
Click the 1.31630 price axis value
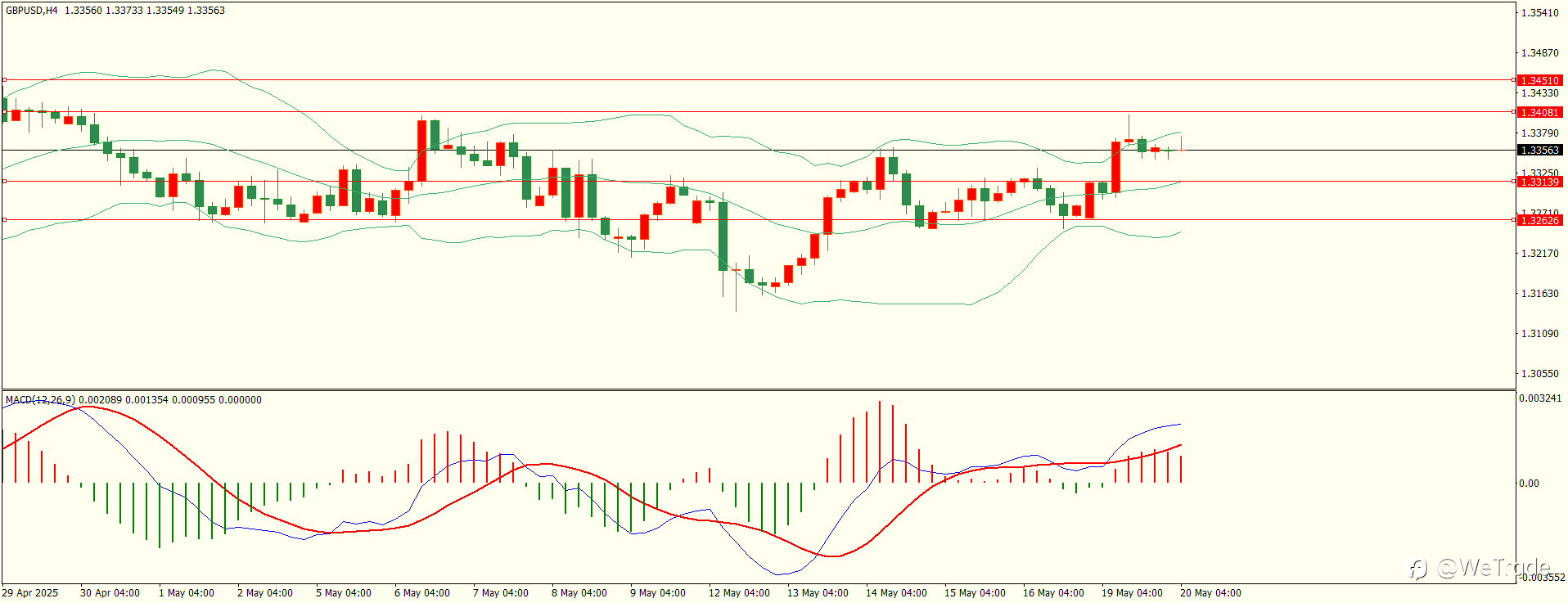coord(1539,294)
